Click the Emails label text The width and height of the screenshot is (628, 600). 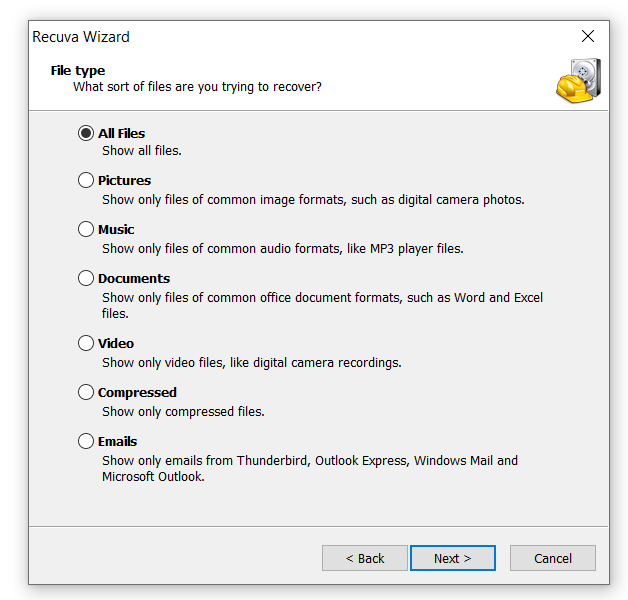tap(117, 441)
